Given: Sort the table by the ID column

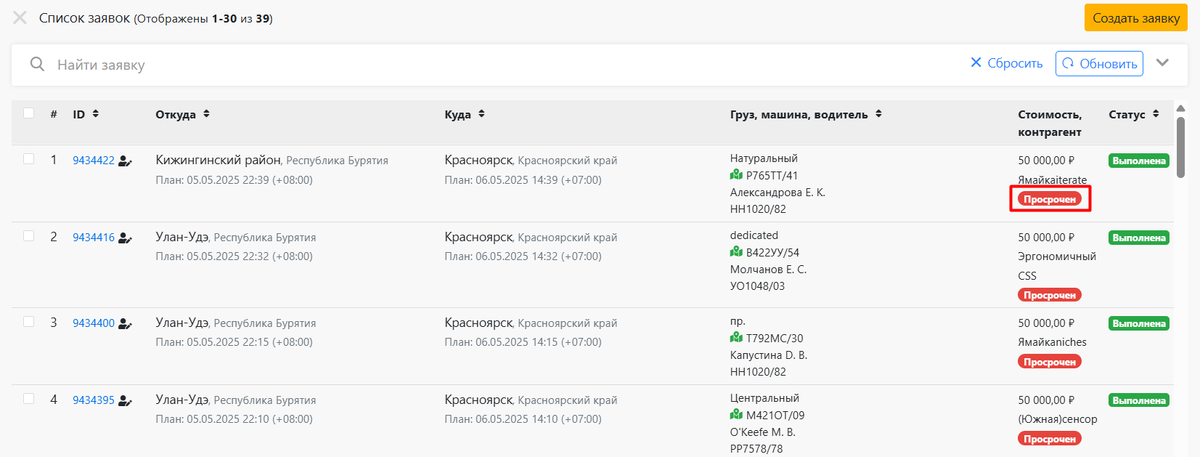Looking at the screenshot, I should click(95, 114).
